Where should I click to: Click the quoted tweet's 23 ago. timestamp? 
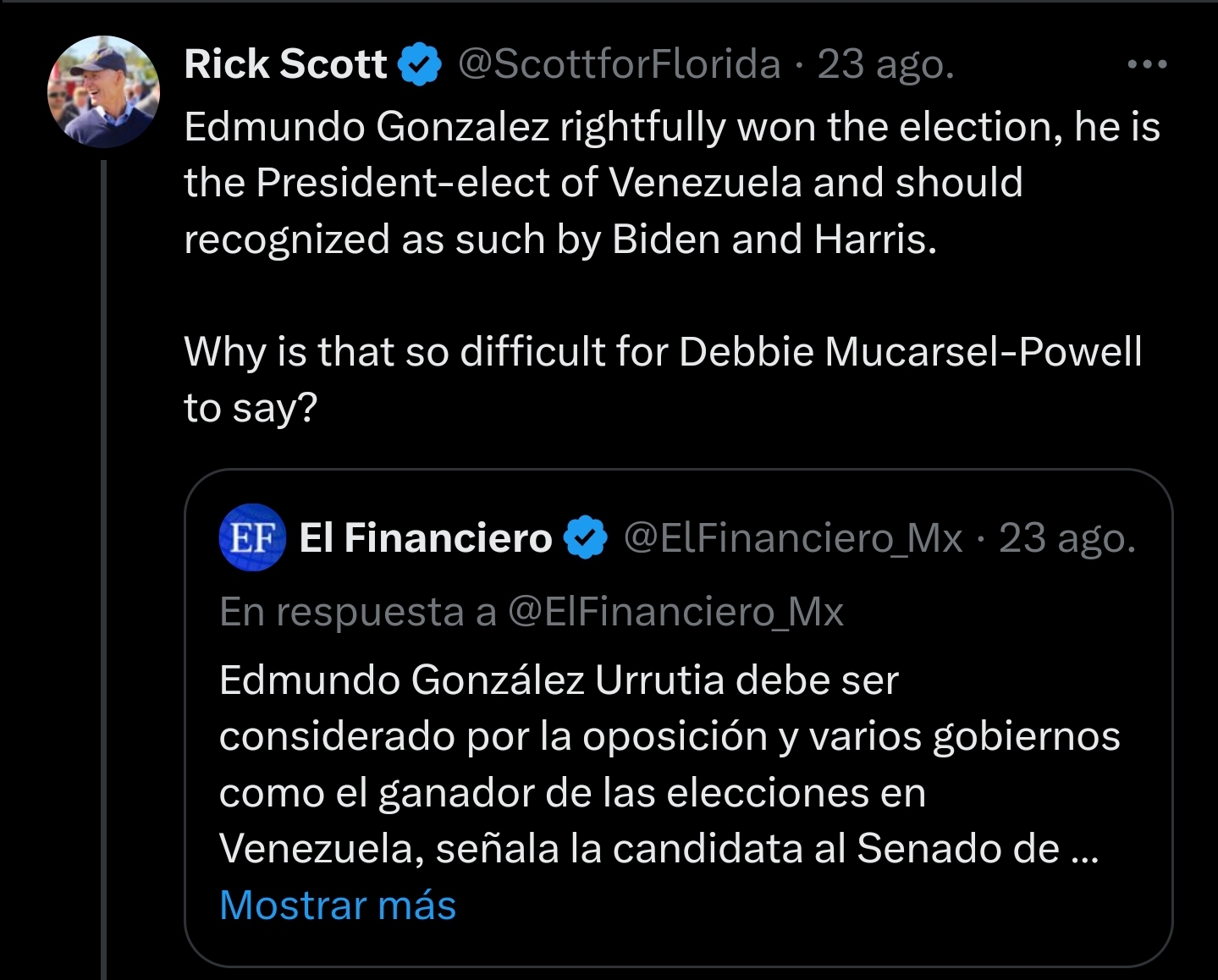(x=1066, y=538)
